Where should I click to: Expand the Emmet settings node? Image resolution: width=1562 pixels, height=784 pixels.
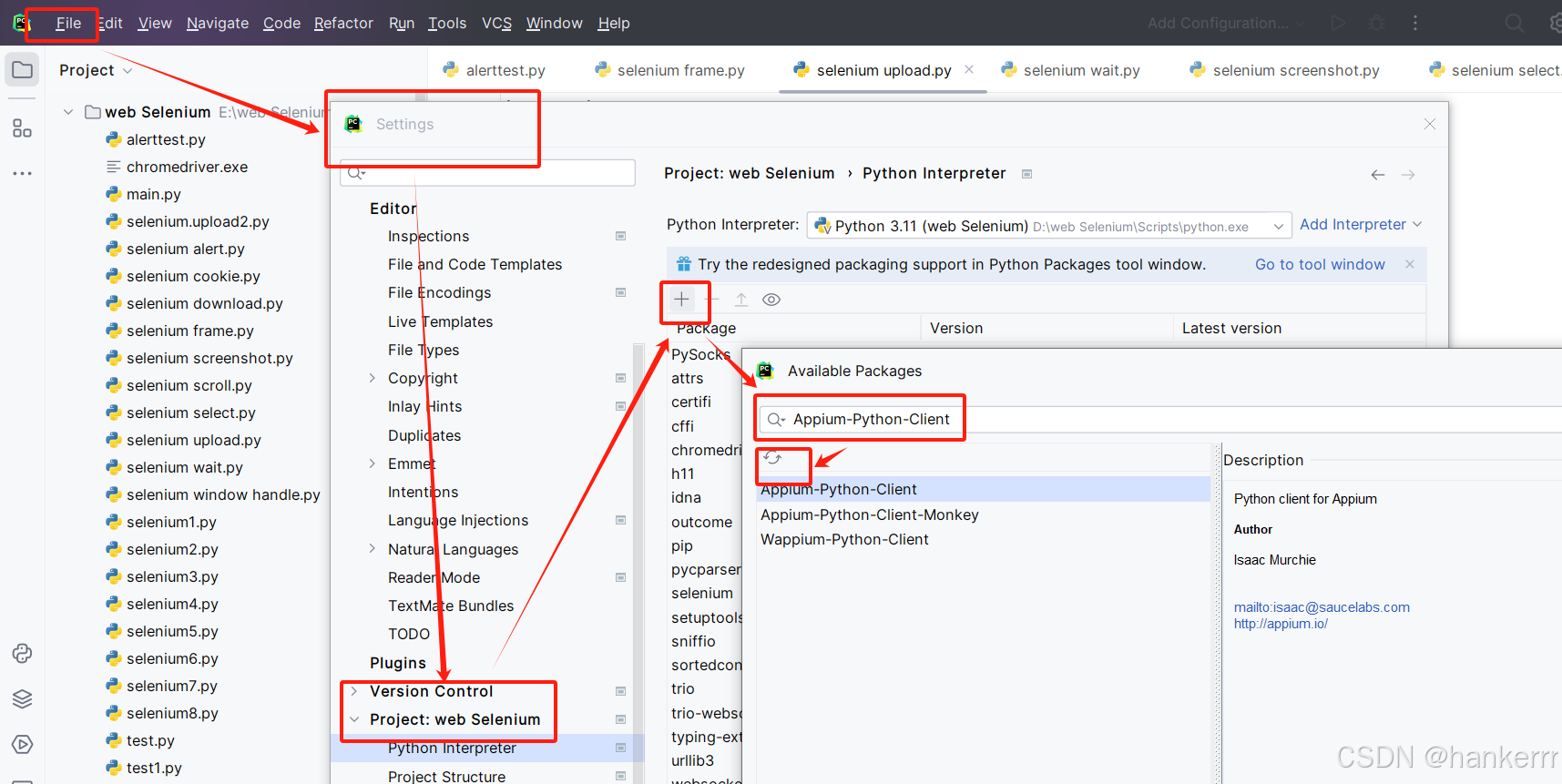coord(372,463)
